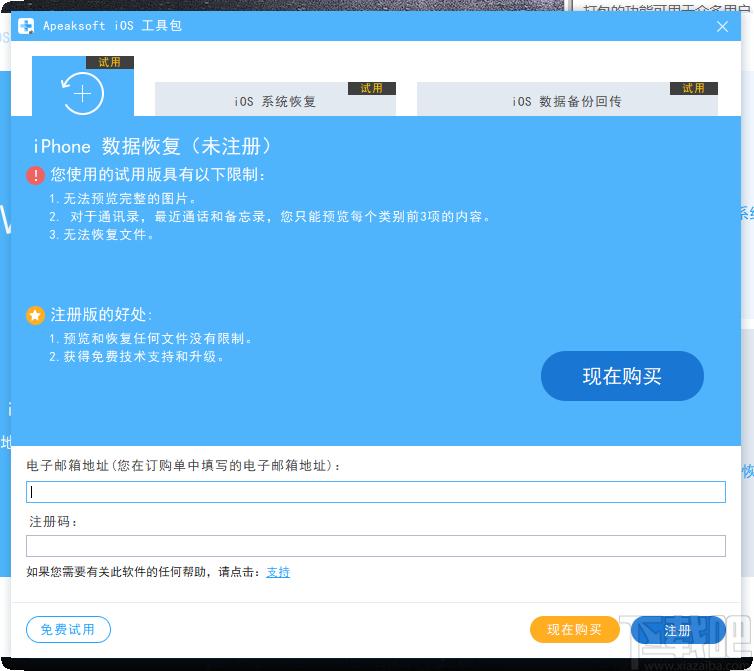Viewport: 754px width, 671px height.
Task: Click the 注册码 label
Action: [53, 521]
